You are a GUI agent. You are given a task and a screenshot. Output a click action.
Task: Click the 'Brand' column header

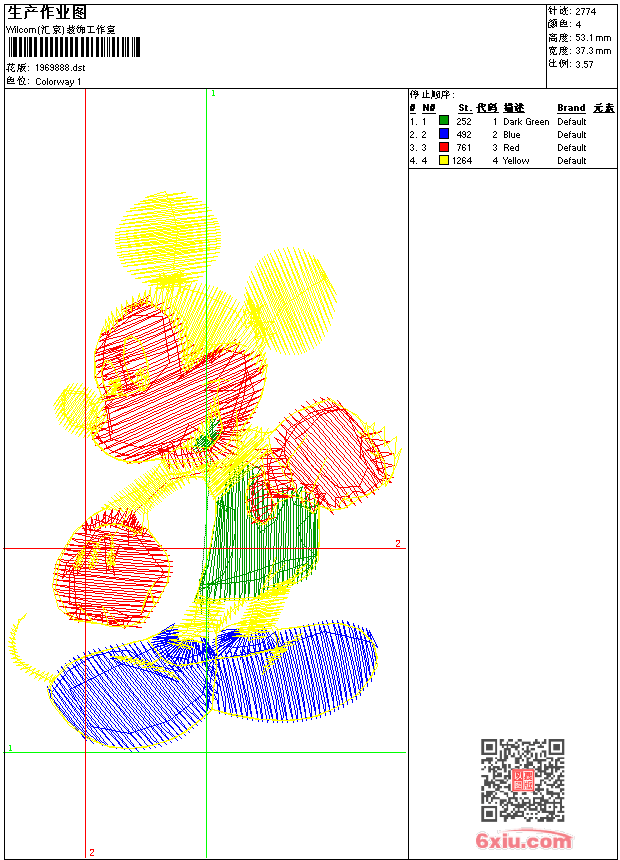(571, 108)
